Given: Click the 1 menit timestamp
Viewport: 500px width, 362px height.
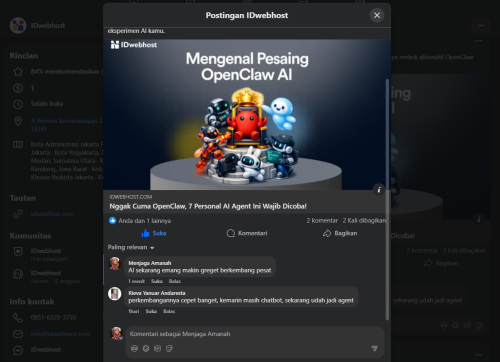Looking at the screenshot, I should coord(137,281).
